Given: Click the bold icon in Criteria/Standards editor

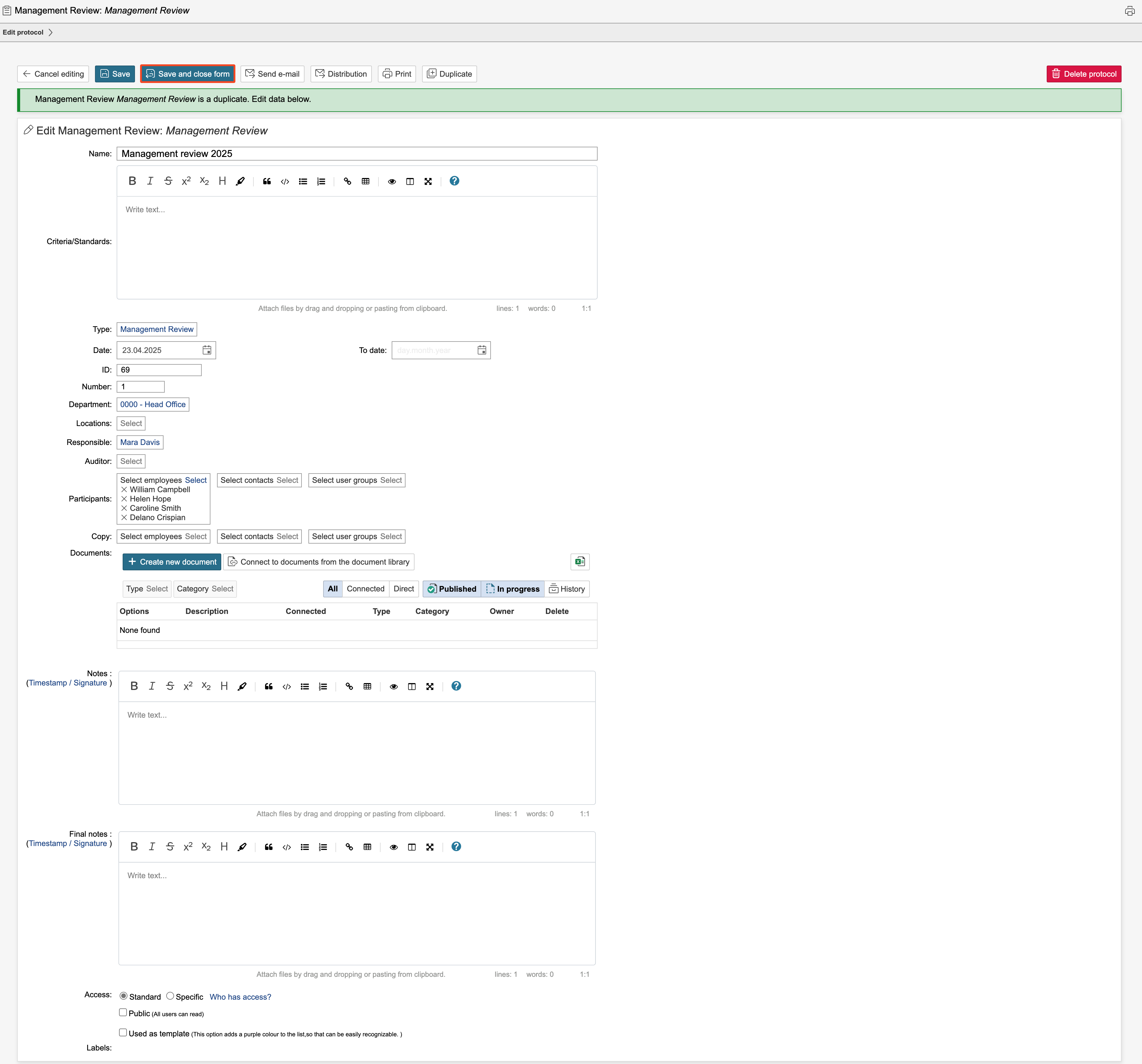Looking at the screenshot, I should [132, 181].
